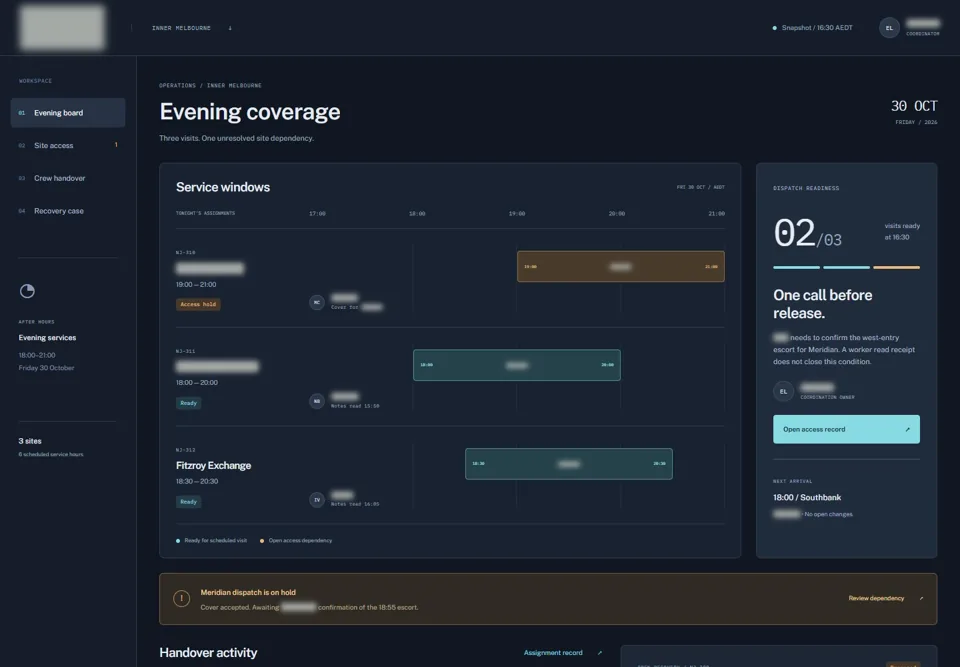960x667 pixels.
Task: Go to Site access in the sidebar
Action: (68, 146)
